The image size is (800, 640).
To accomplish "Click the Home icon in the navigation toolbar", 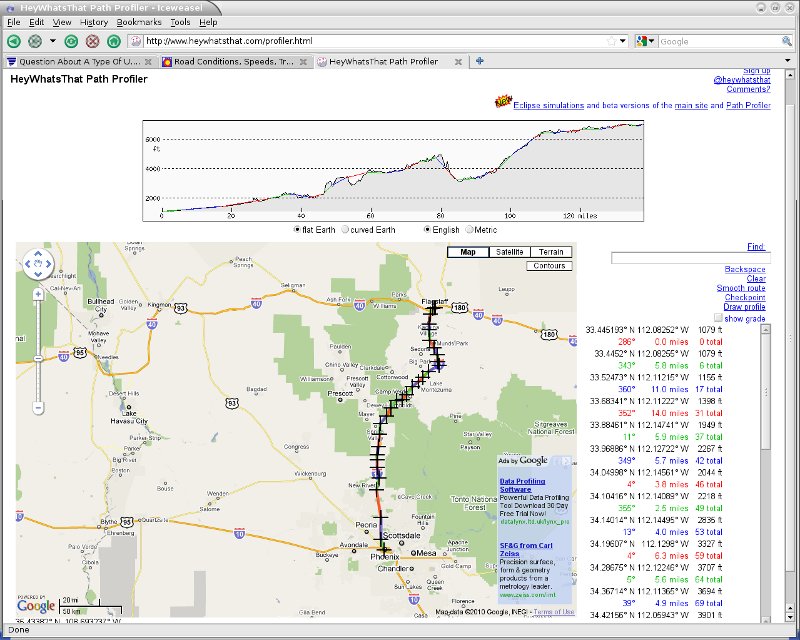I will (113, 41).
